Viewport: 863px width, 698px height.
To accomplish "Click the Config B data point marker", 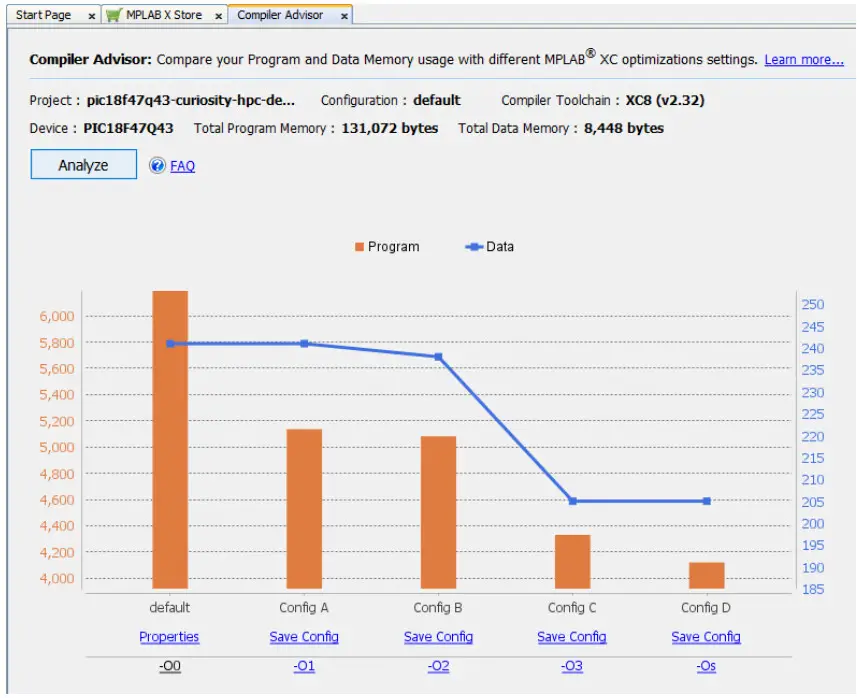I will click(439, 357).
